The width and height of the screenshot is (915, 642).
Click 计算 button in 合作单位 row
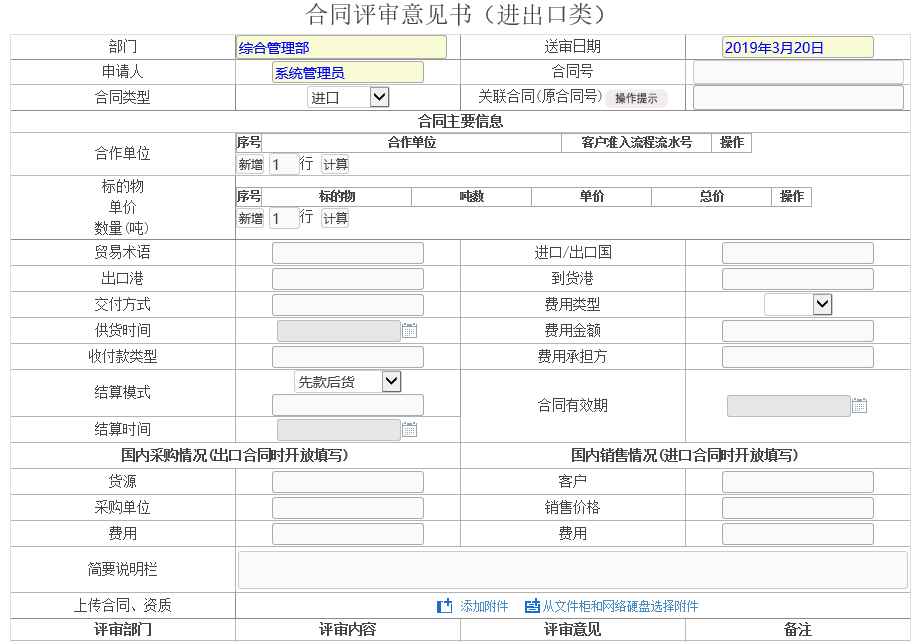tap(335, 165)
